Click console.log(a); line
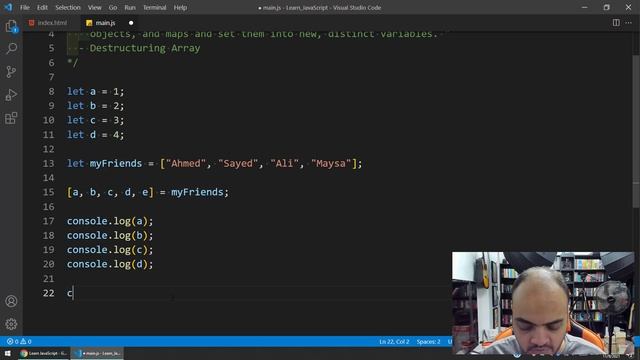The height and width of the screenshot is (360, 640). [x=110, y=221]
